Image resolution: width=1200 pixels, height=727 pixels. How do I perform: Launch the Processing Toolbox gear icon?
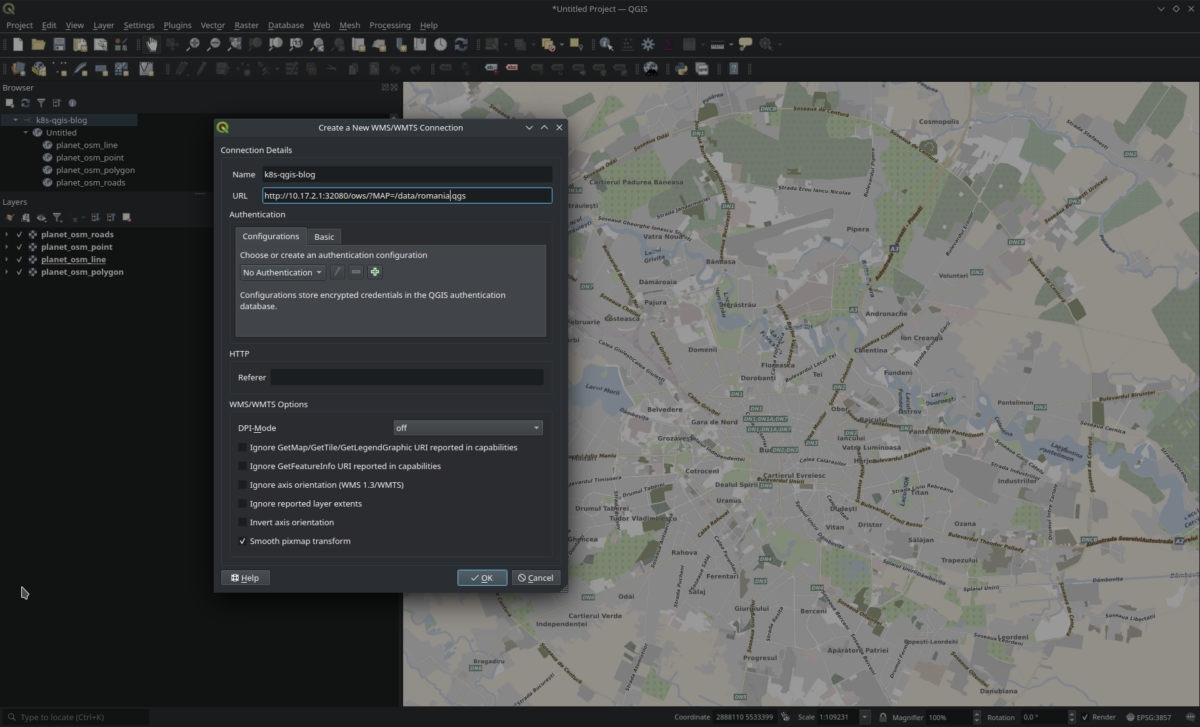point(646,44)
